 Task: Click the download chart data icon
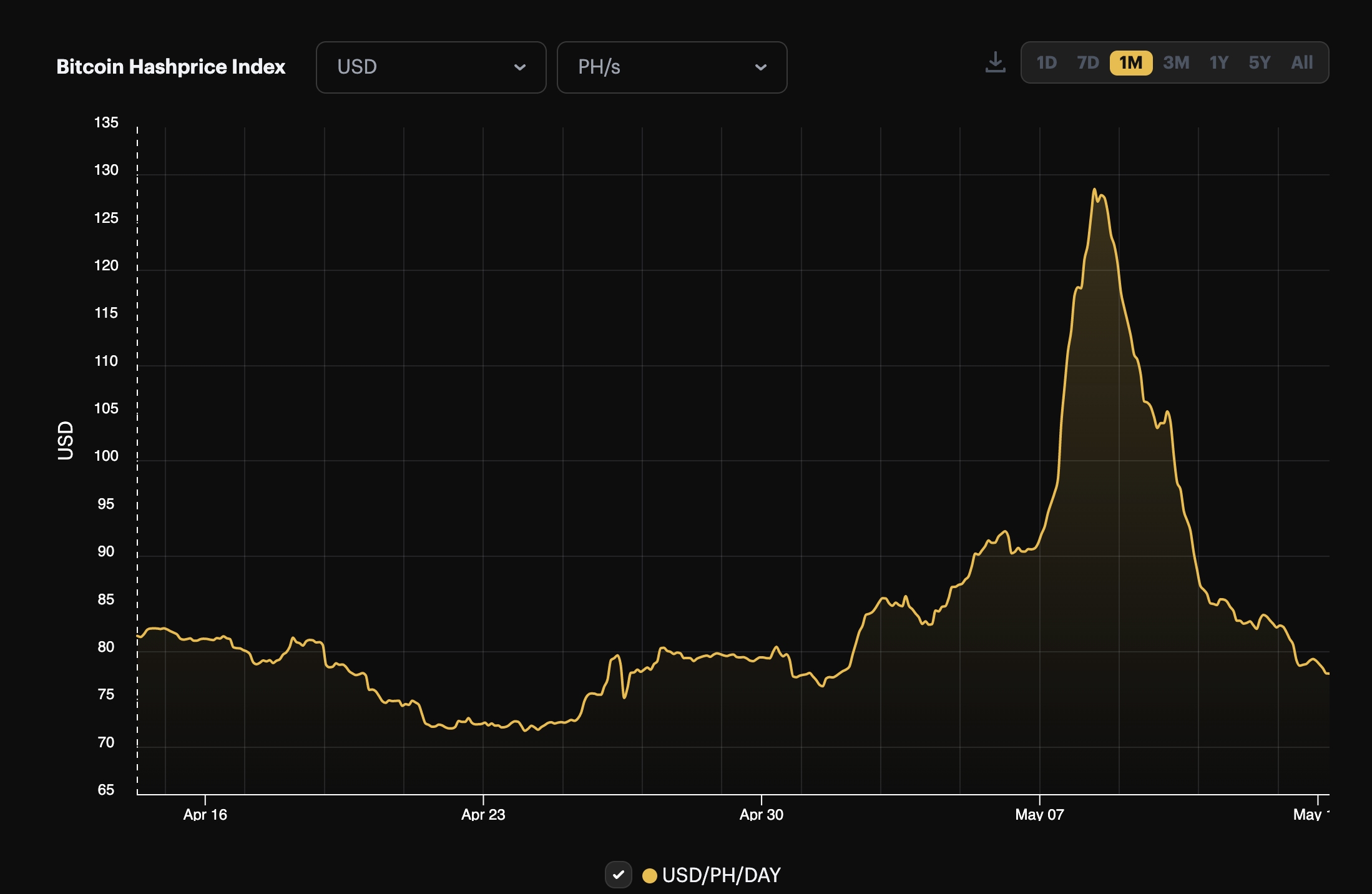tap(995, 62)
